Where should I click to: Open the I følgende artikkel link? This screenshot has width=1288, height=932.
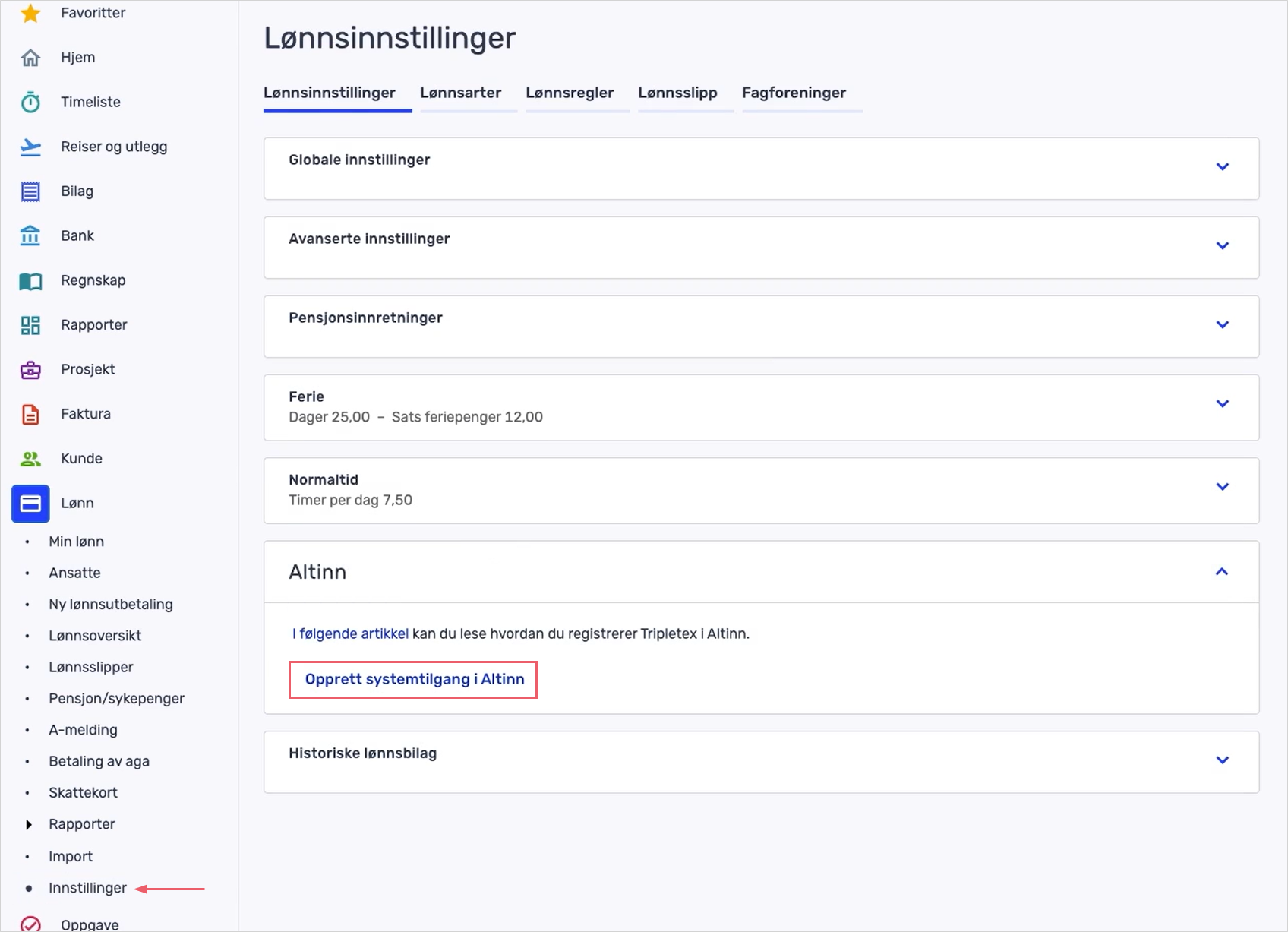[349, 633]
